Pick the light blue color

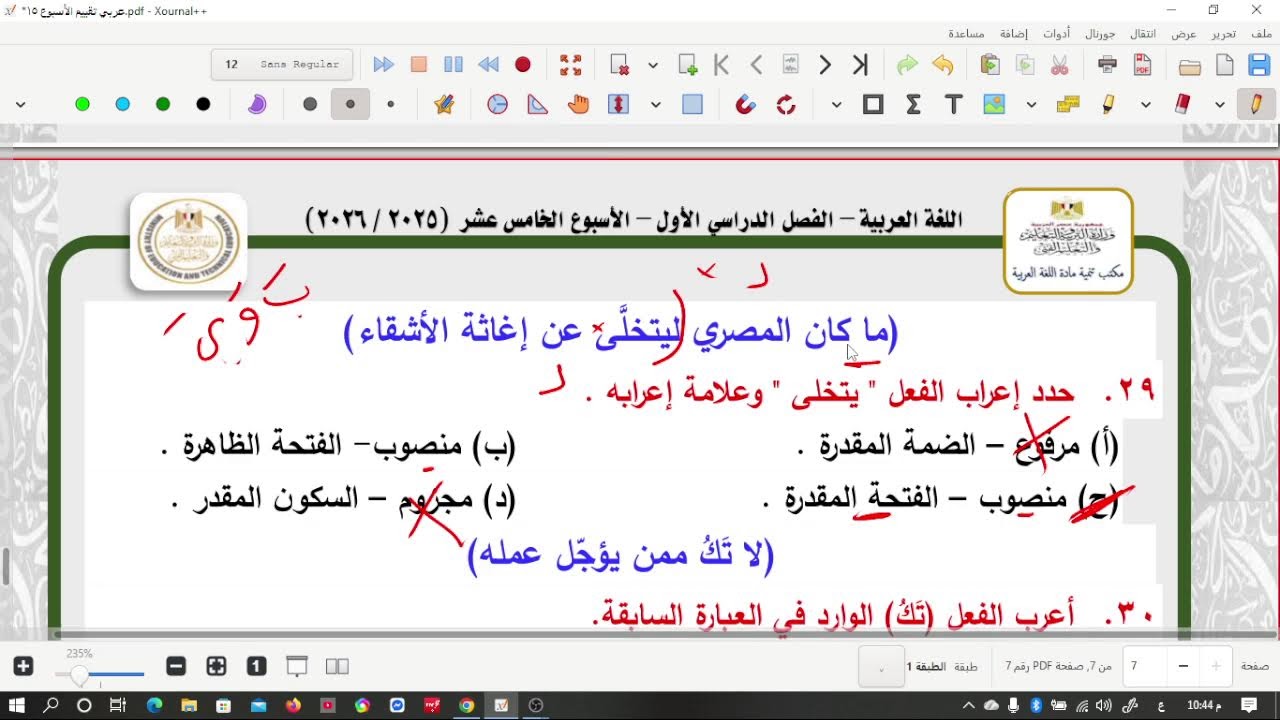(122, 104)
